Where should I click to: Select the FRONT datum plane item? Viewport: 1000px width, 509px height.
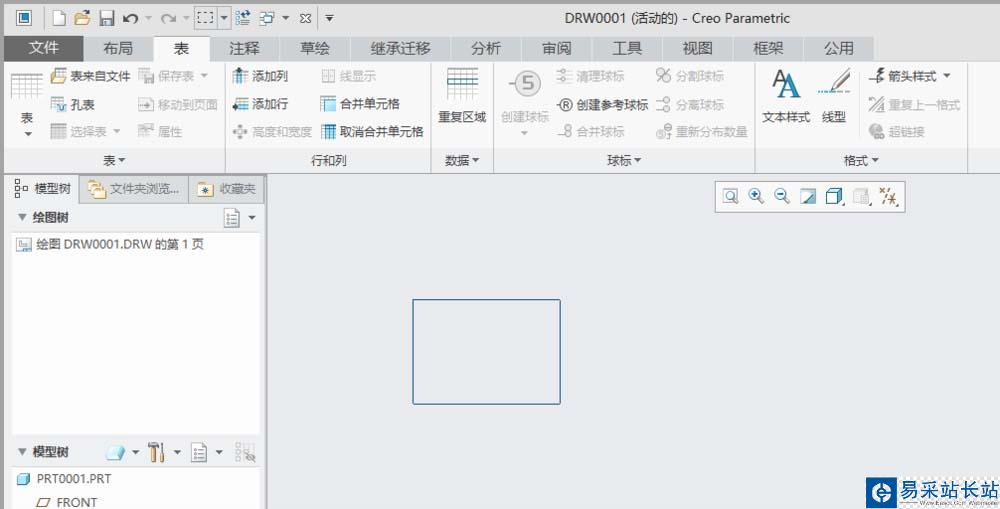coord(67,502)
